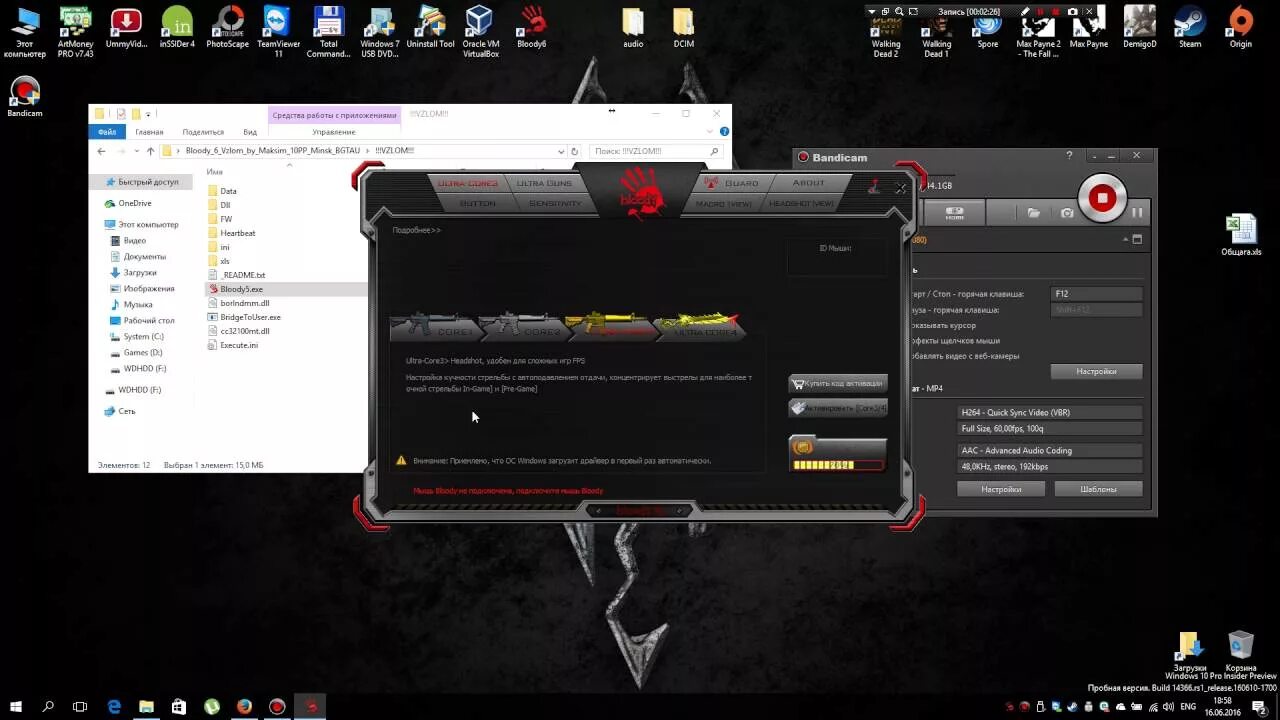Click upper 'Настройки' button in Bandicam
The height and width of the screenshot is (720, 1280).
coord(1096,371)
